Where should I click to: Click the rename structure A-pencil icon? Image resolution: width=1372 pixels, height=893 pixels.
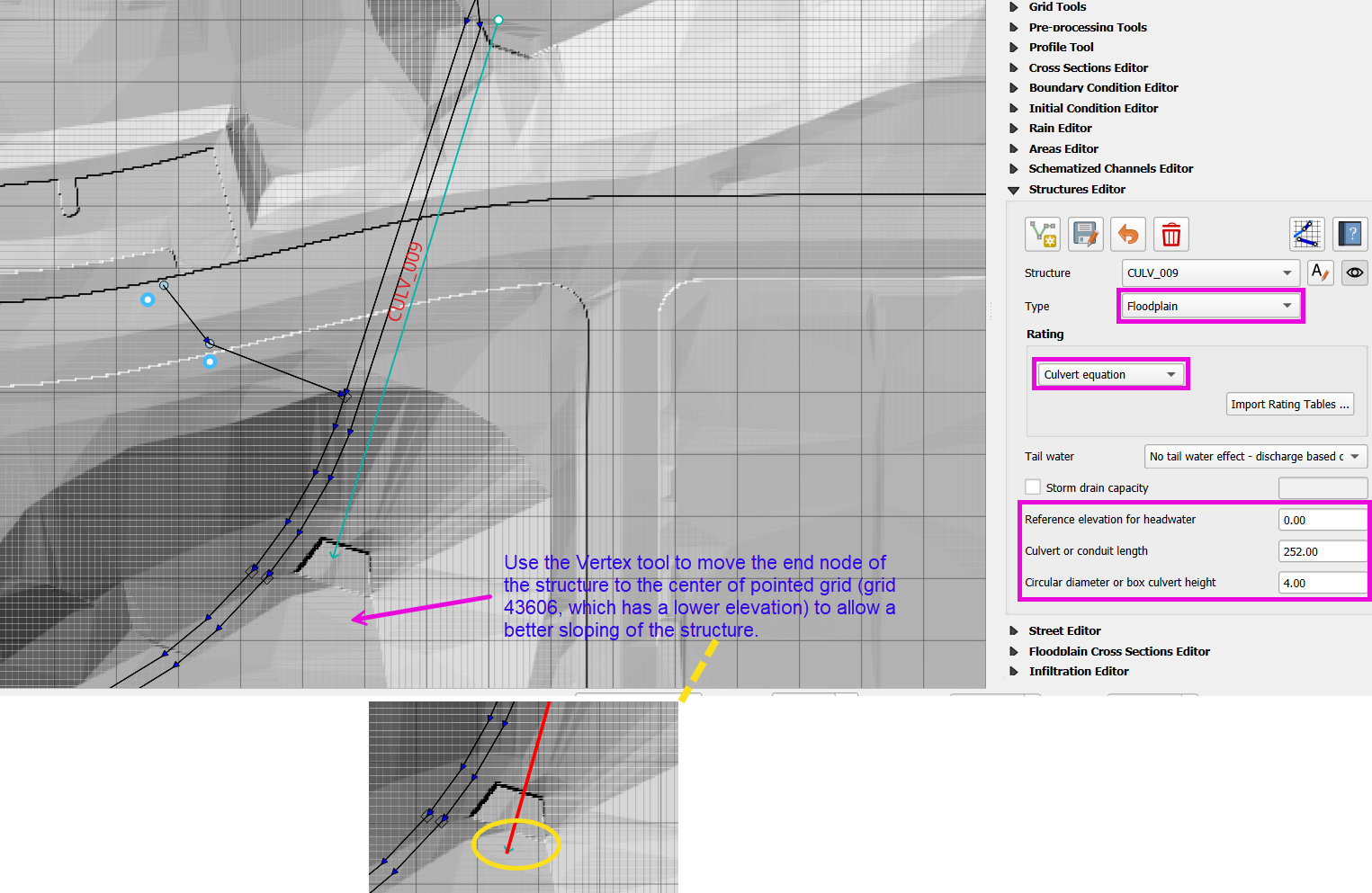tap(1320, 272)
